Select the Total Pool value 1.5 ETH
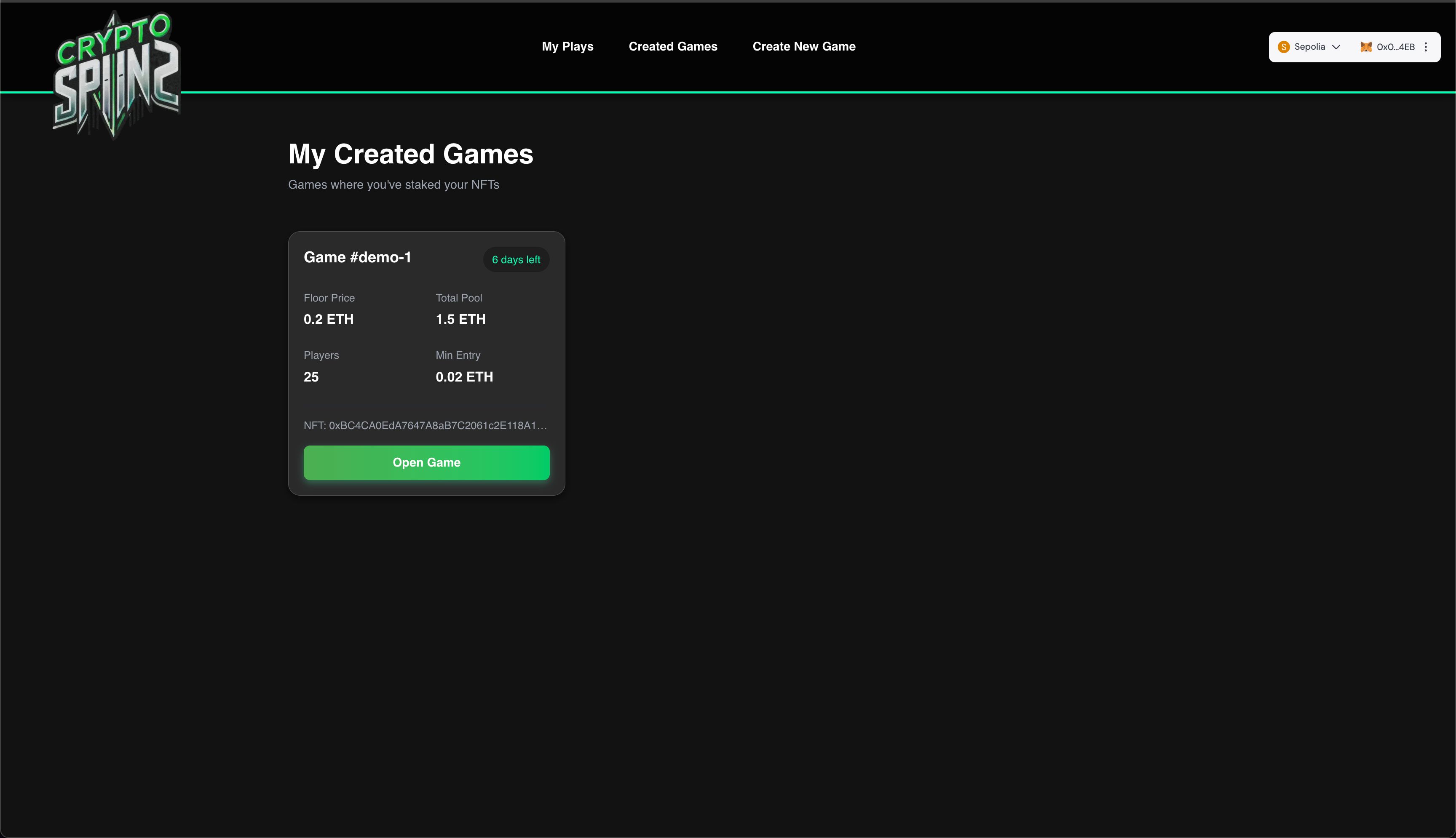Viewport: 1456px width, 838px height. pyautogui.click(x=460, y=319)
